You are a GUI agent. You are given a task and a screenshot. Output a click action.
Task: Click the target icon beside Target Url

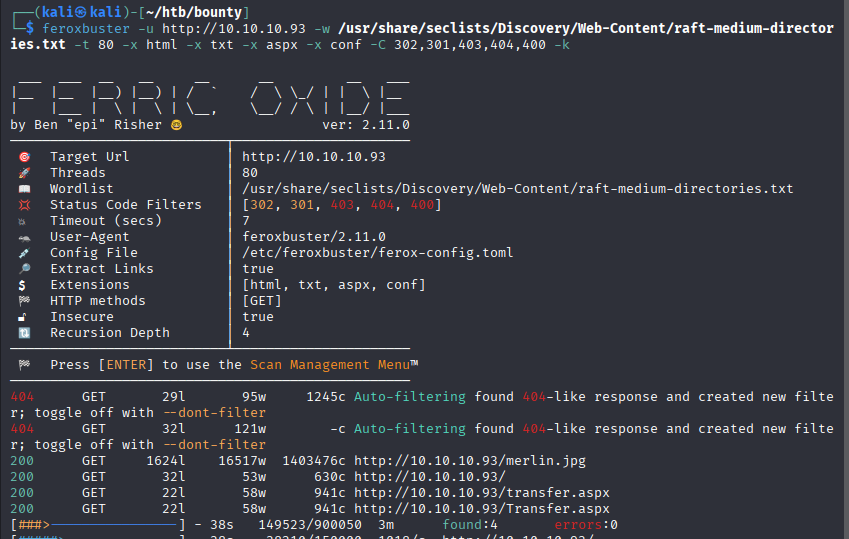click(24, 157)
